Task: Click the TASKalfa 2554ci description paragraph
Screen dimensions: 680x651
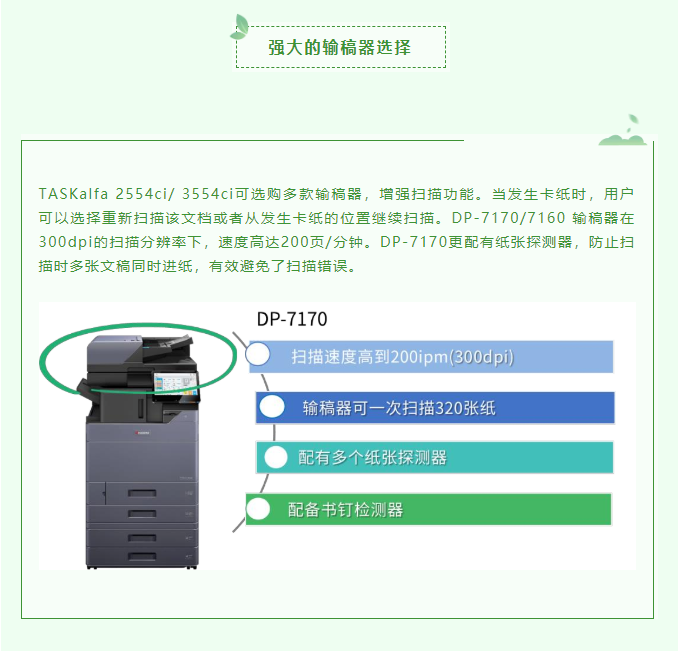Action: pos(336,230)
